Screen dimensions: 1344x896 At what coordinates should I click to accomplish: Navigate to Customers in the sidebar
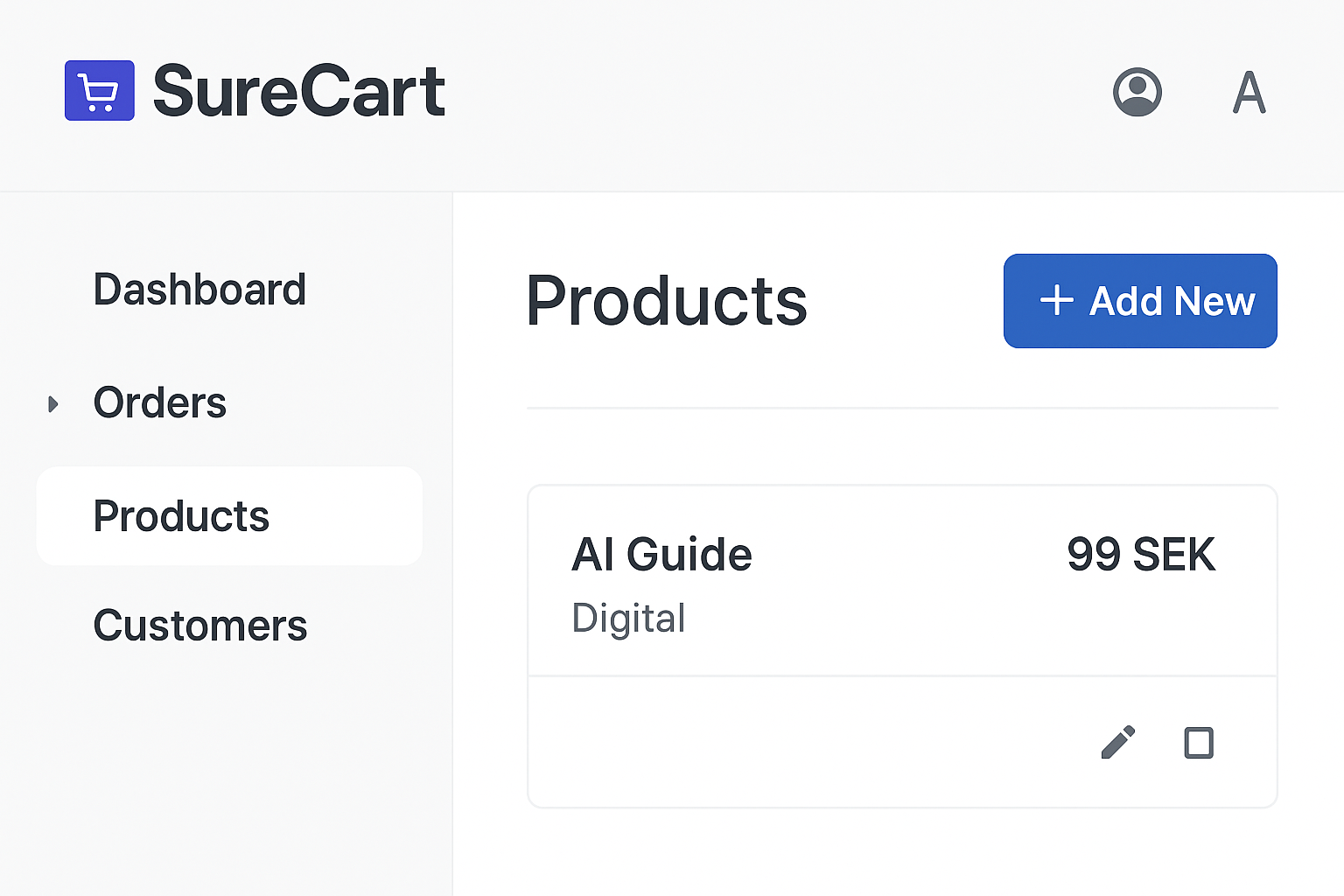[x=200, y=626]
